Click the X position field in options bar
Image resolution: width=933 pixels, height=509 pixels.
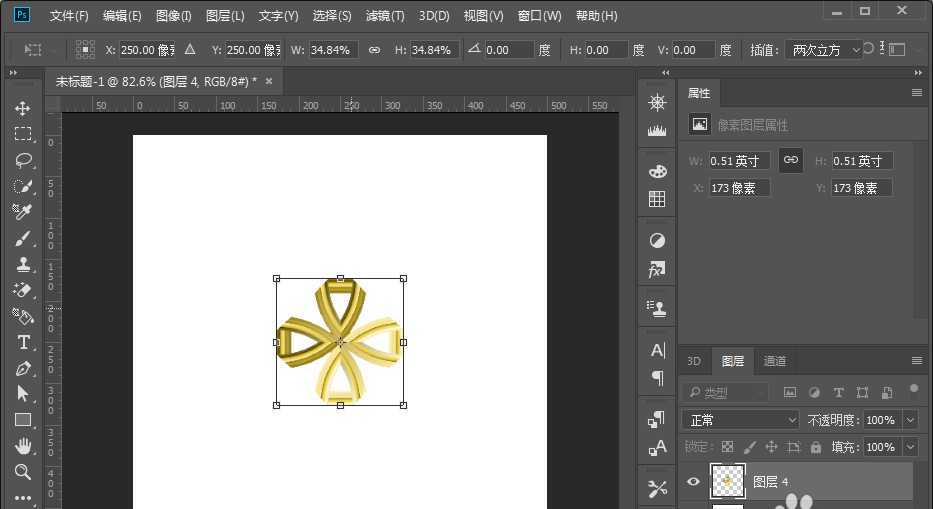click(x=147, y=49)
